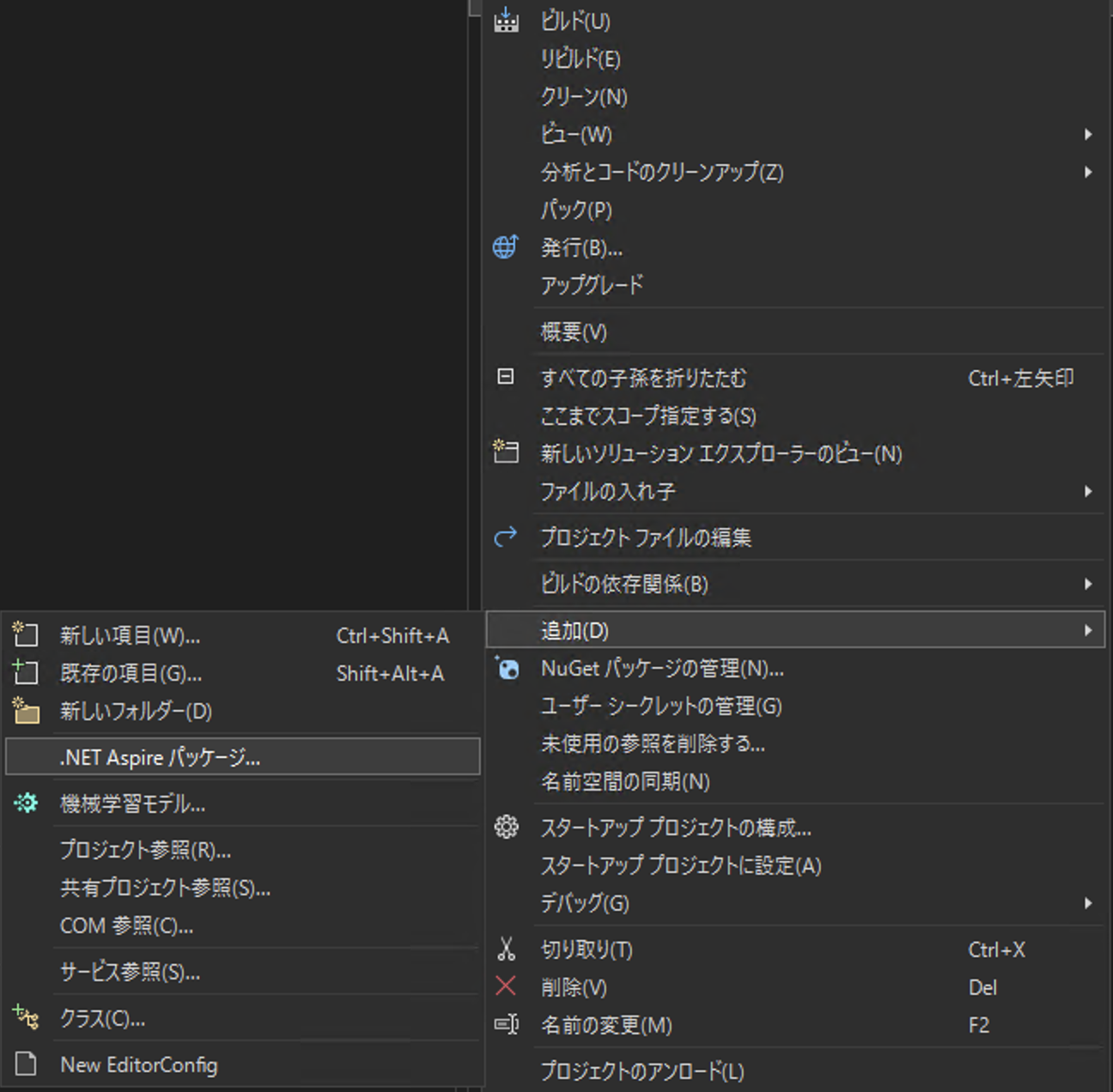Click the globe publish icon beside 発行(B)
1113x1092 pixels.
click(x=506, y=247)
